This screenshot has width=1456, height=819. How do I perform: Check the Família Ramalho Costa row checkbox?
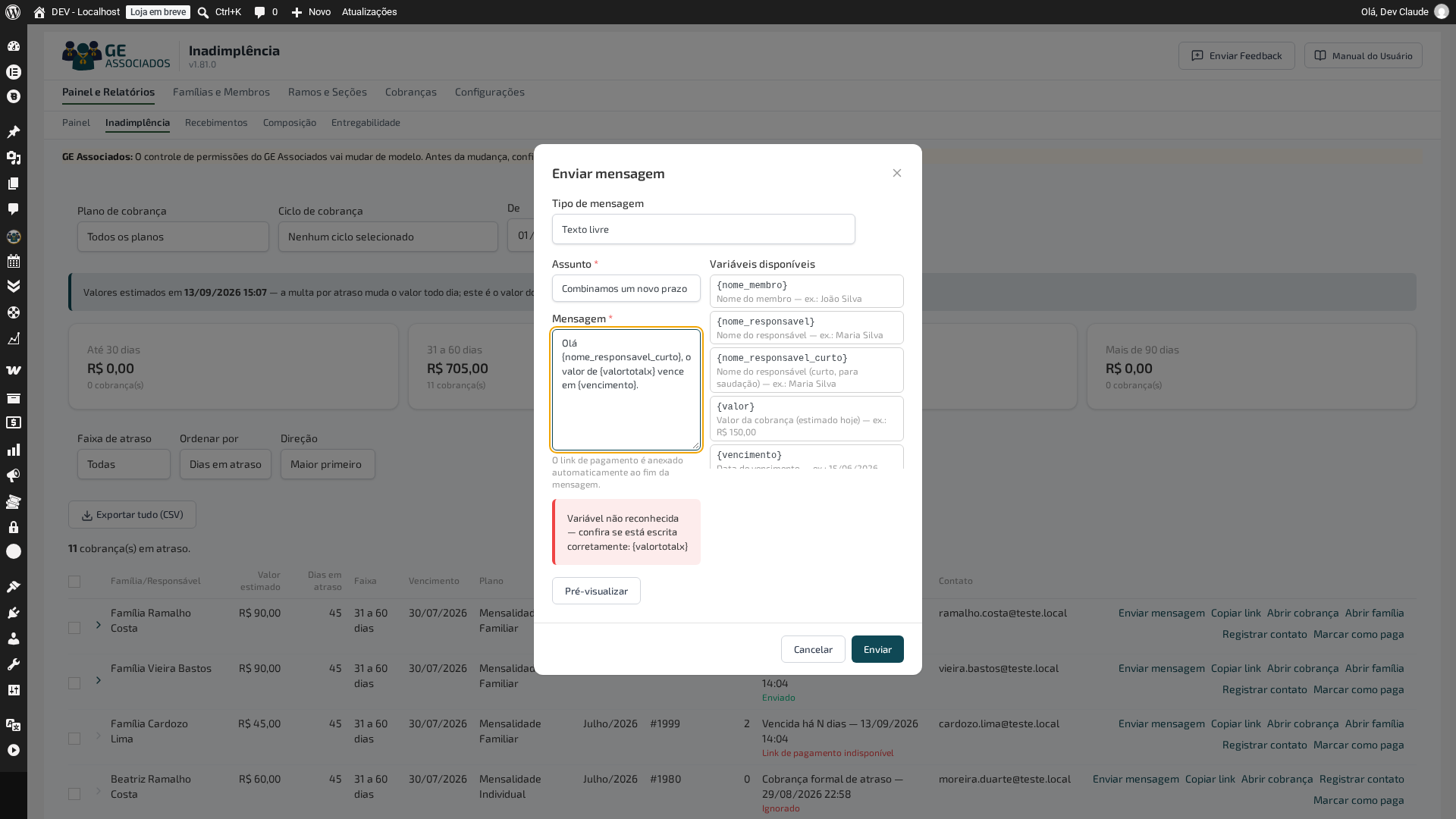coord(74,628)
